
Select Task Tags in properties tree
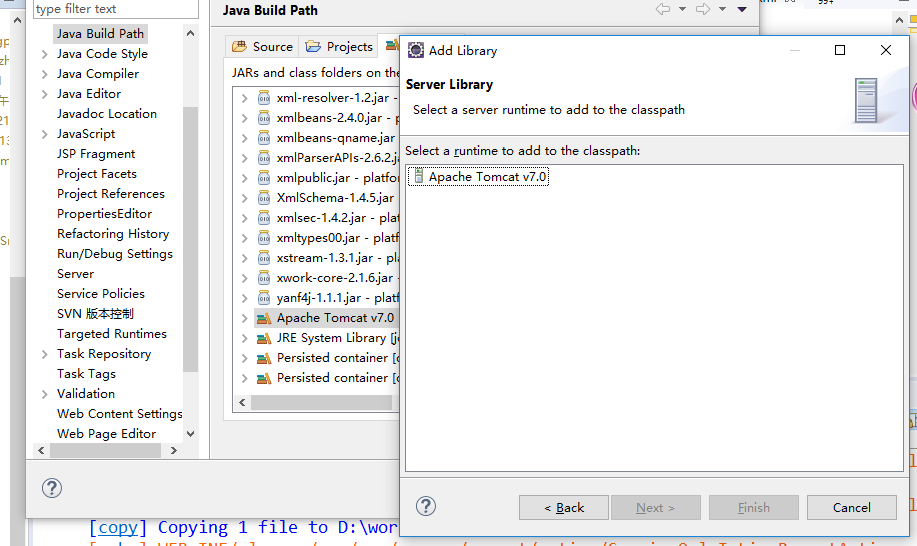(x=86, y=374)
